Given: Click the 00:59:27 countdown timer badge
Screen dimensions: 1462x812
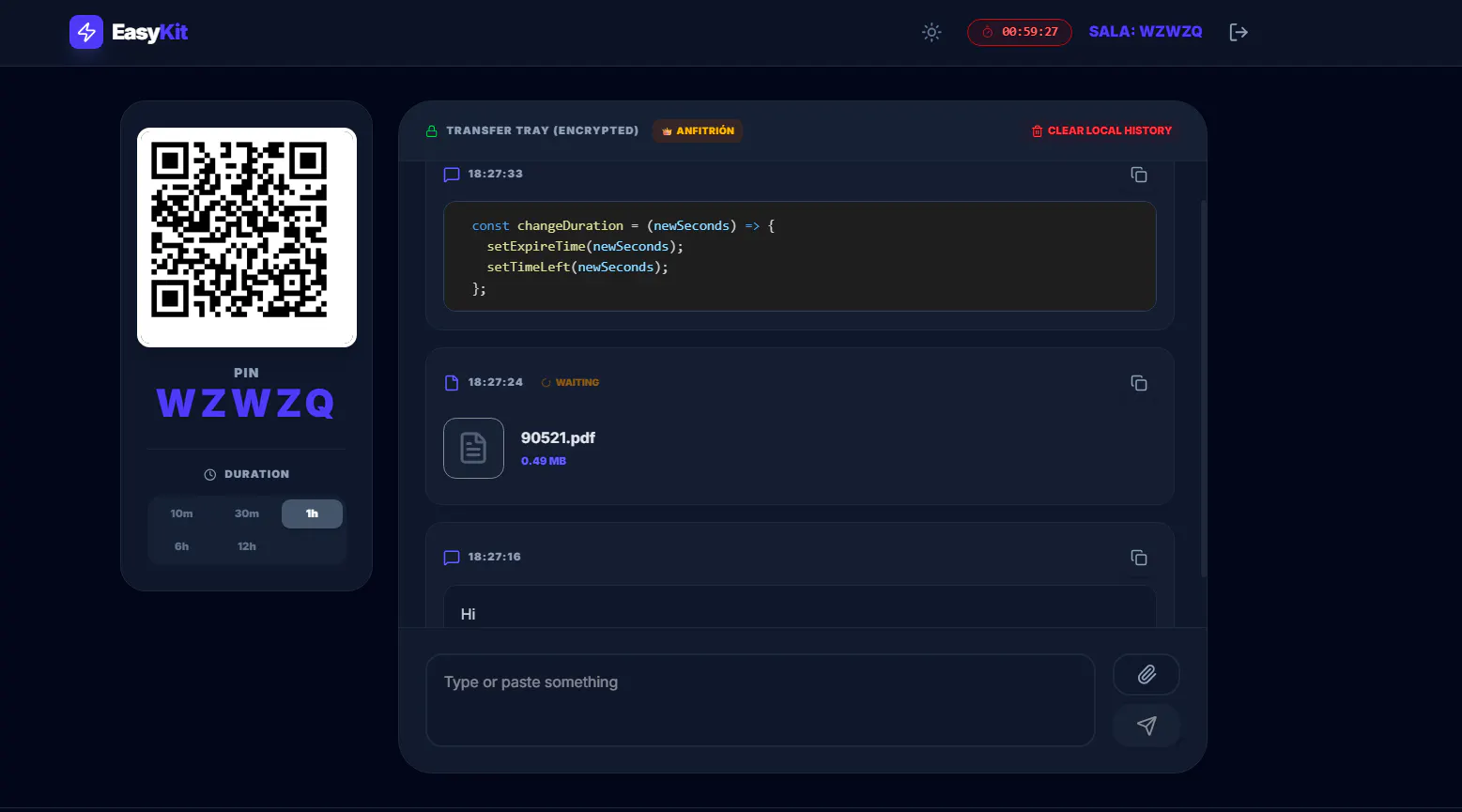Looking at the screenshot, I should click(x=1020, y=32).
